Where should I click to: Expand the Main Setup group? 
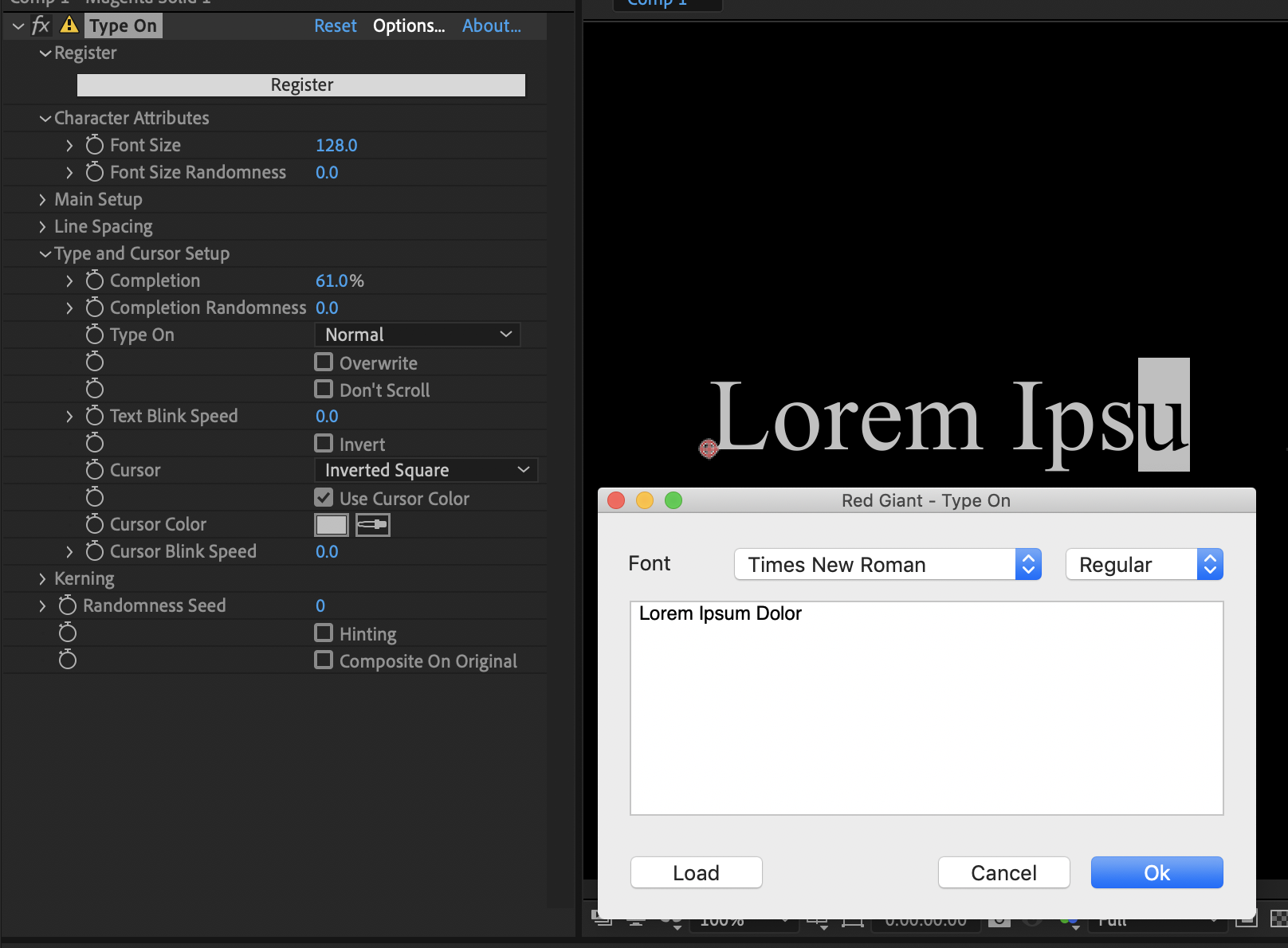pos(42,200)
